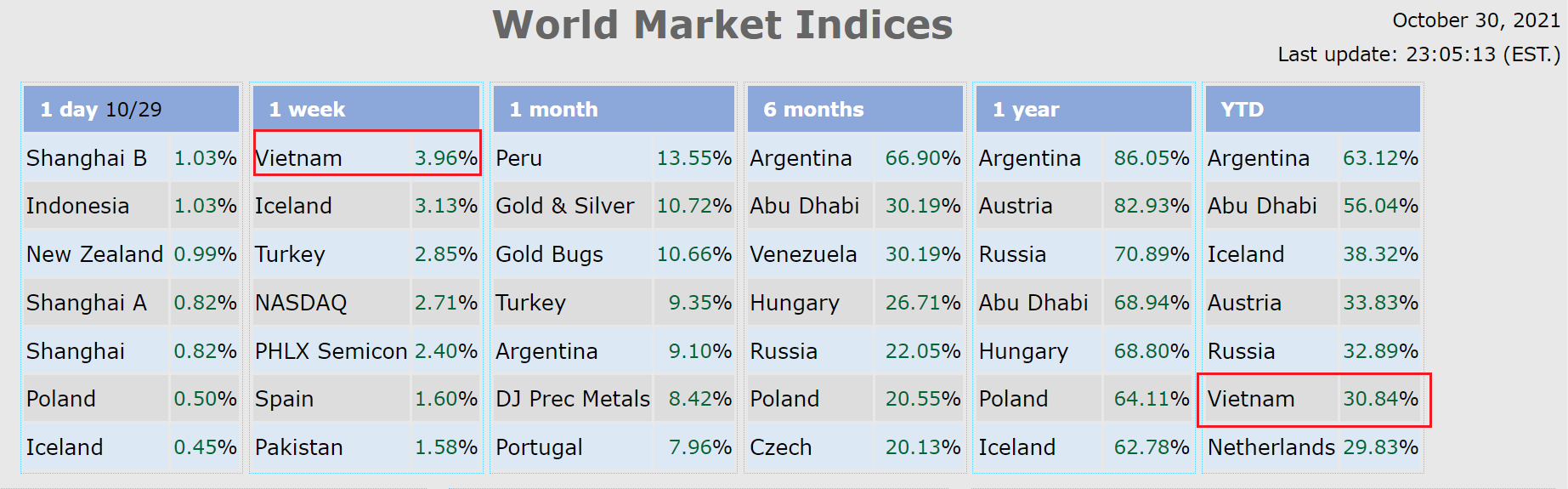
Task: Select the "1 week" column header
Action: (307, 110)
